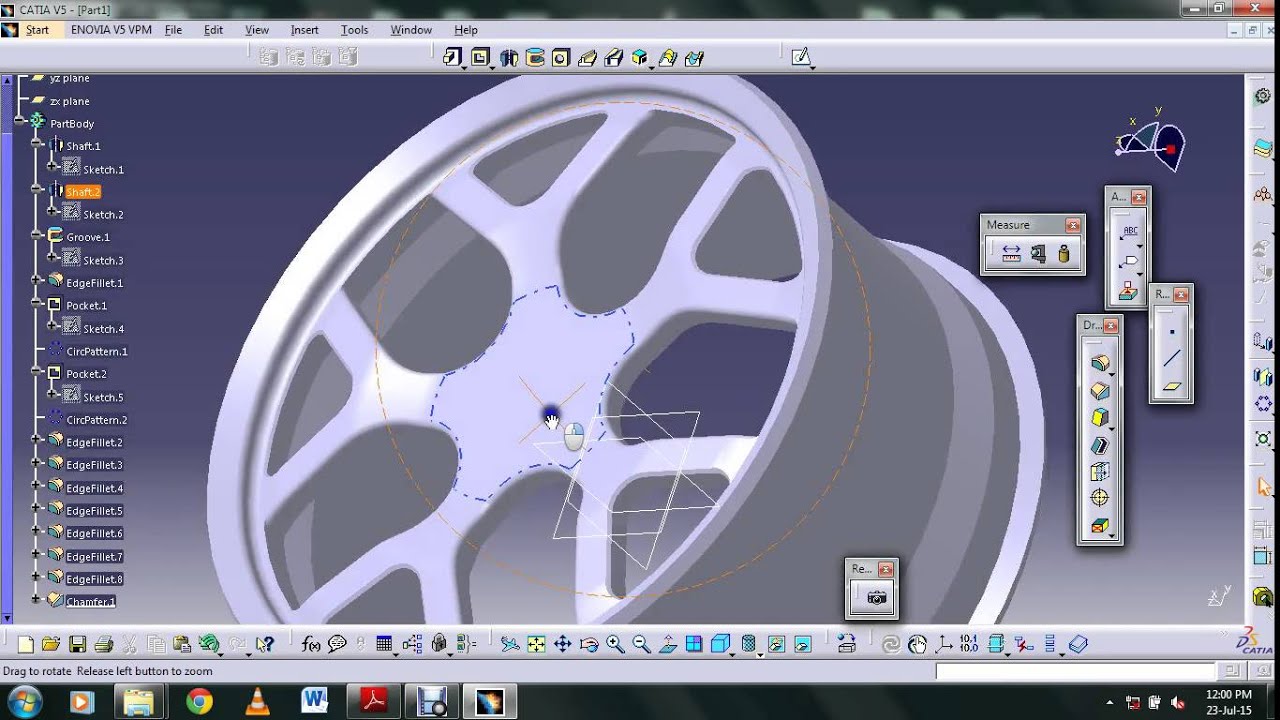1280x720 pixels.
Task: Open Google Chrome from the taskbar
Action: click(199, 701)
